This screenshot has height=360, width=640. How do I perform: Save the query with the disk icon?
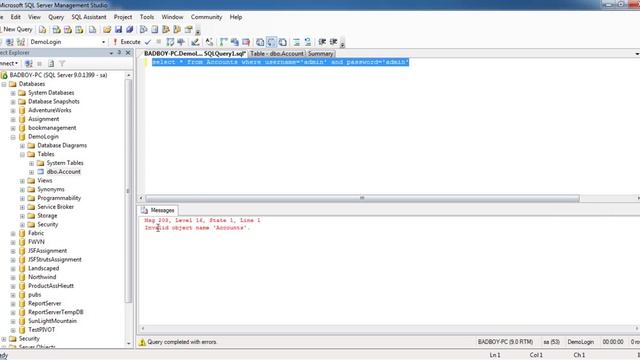[x=118, y=30]
